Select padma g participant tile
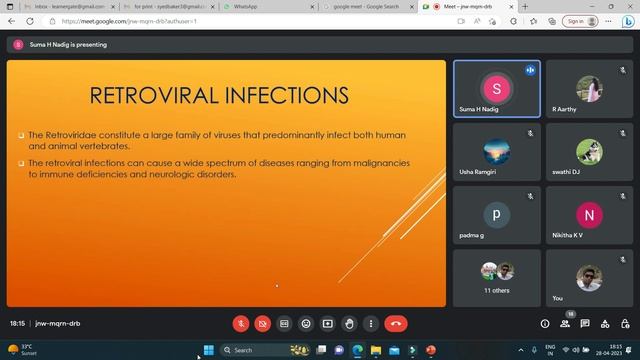This screenshot has width=640, height=360. pyautogui.click(x=497, y=215)
